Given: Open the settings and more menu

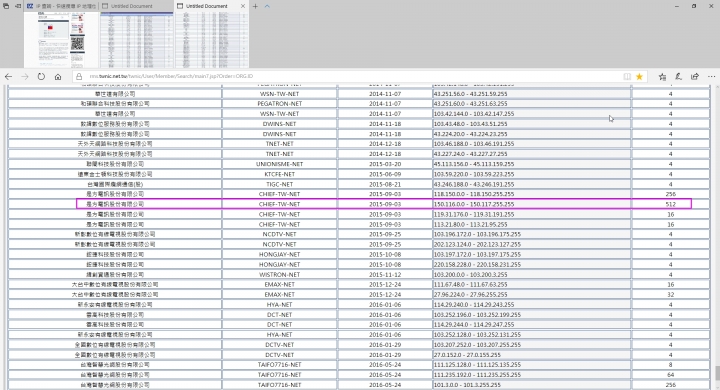Looking at the screenshot, I should (711, 77).
